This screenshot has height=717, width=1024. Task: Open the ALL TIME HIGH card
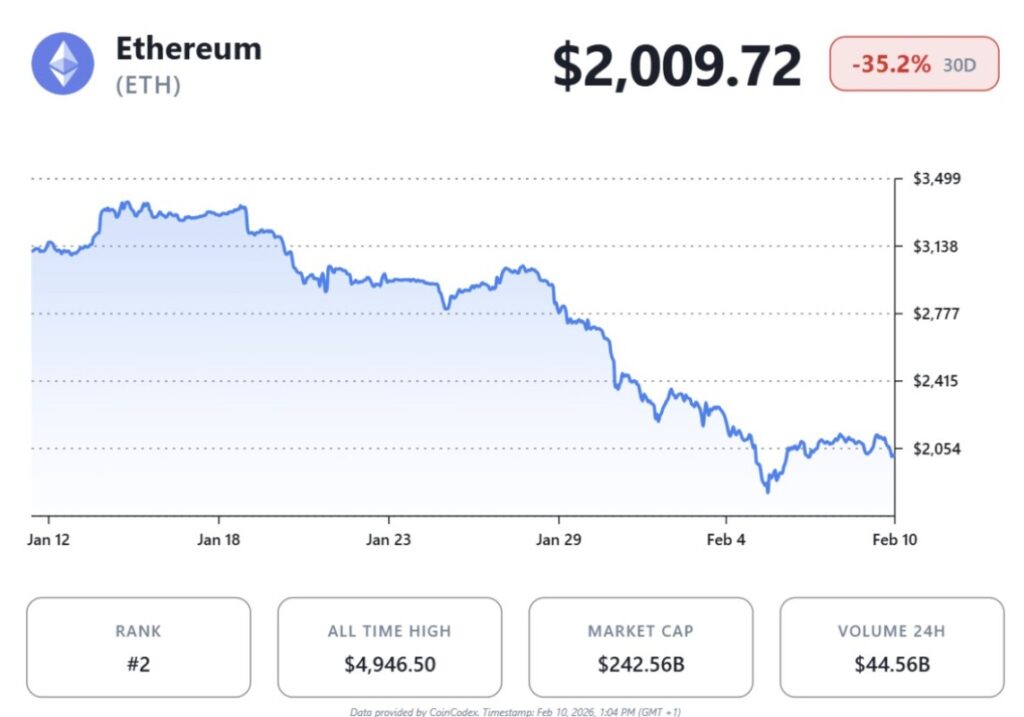tap(389, 647)
